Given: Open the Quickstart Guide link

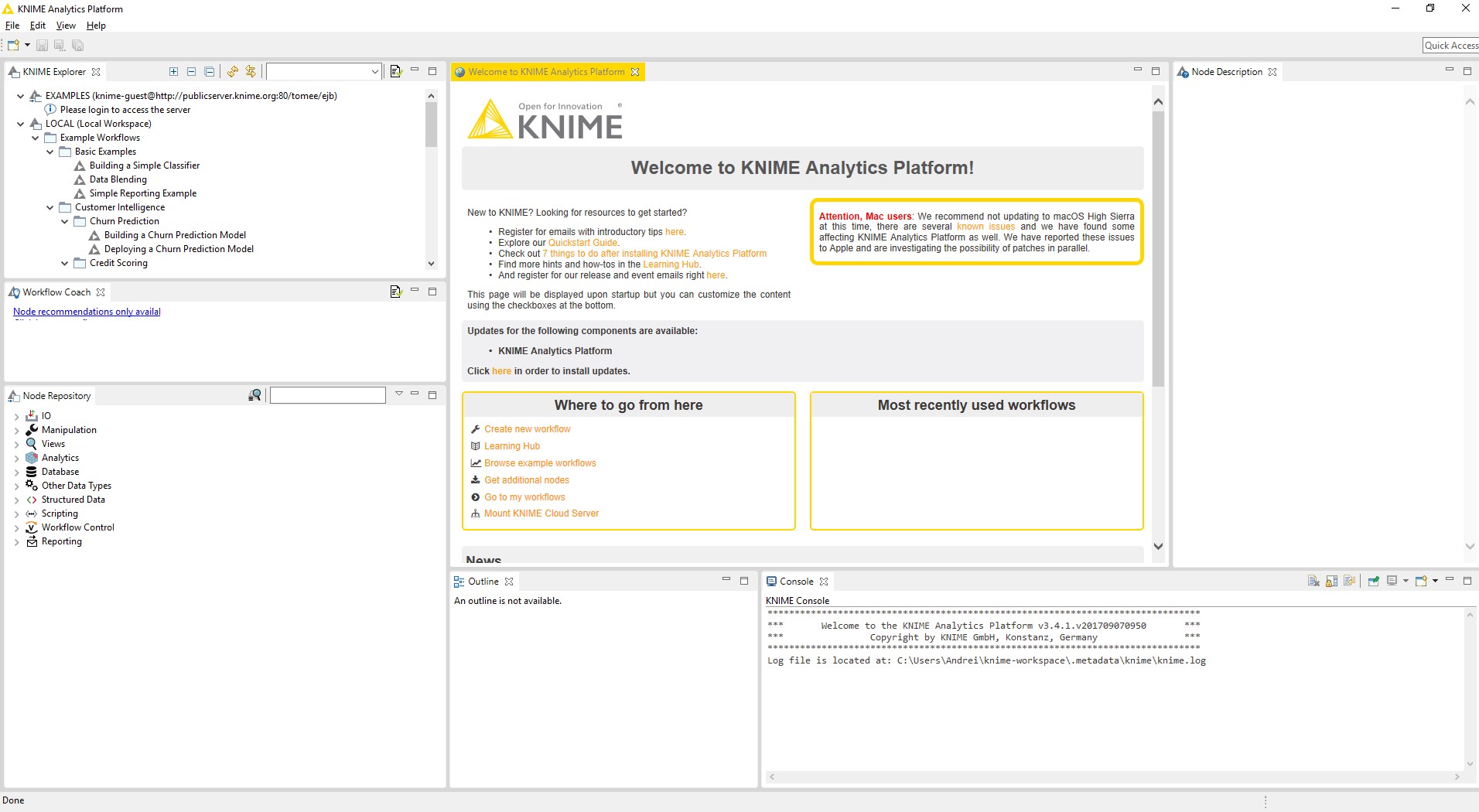Looking at the screenshot, I should coord(582,243).
